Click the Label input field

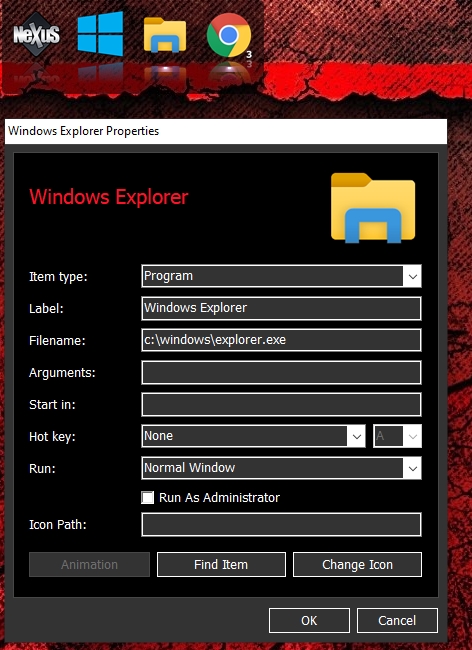pyautogui.click(x=281, y=308)
